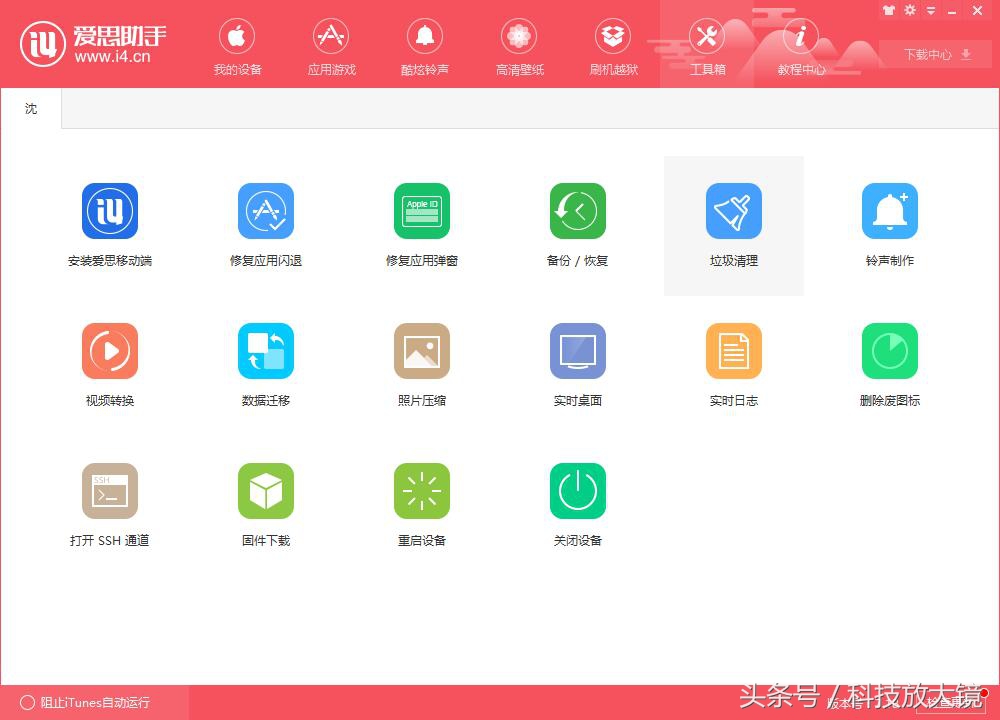The width and height of the screenshot is (1000, 720).
Task: Close the 爱思助手 window
Action: point(978,10)
